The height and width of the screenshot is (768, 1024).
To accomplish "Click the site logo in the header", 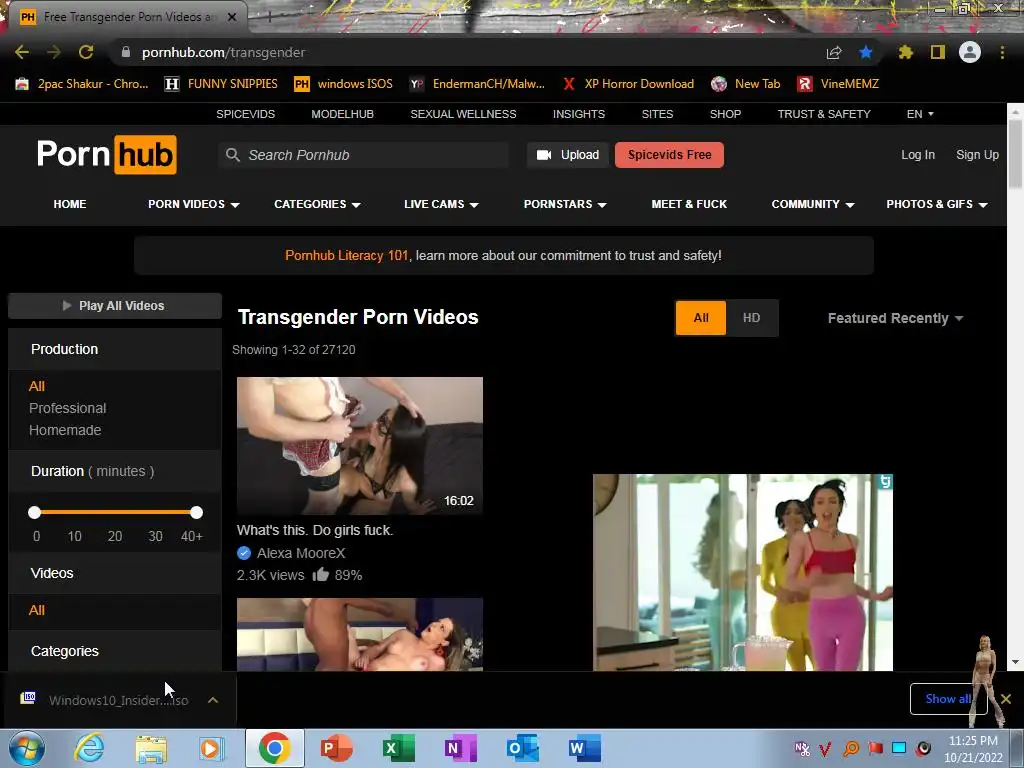I will point(106,155).
